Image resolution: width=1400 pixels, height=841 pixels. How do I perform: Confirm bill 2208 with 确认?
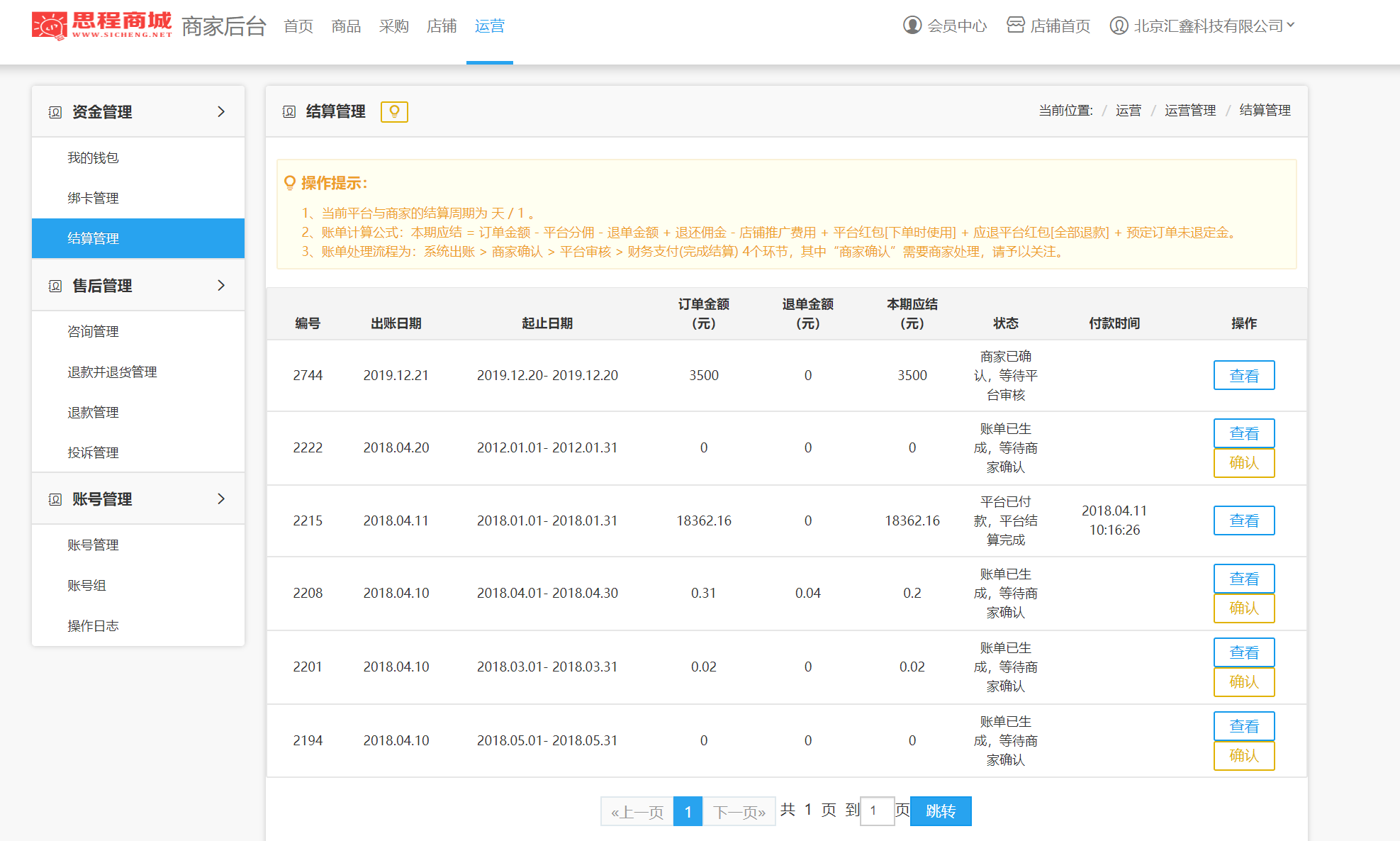click(1244, 608)
